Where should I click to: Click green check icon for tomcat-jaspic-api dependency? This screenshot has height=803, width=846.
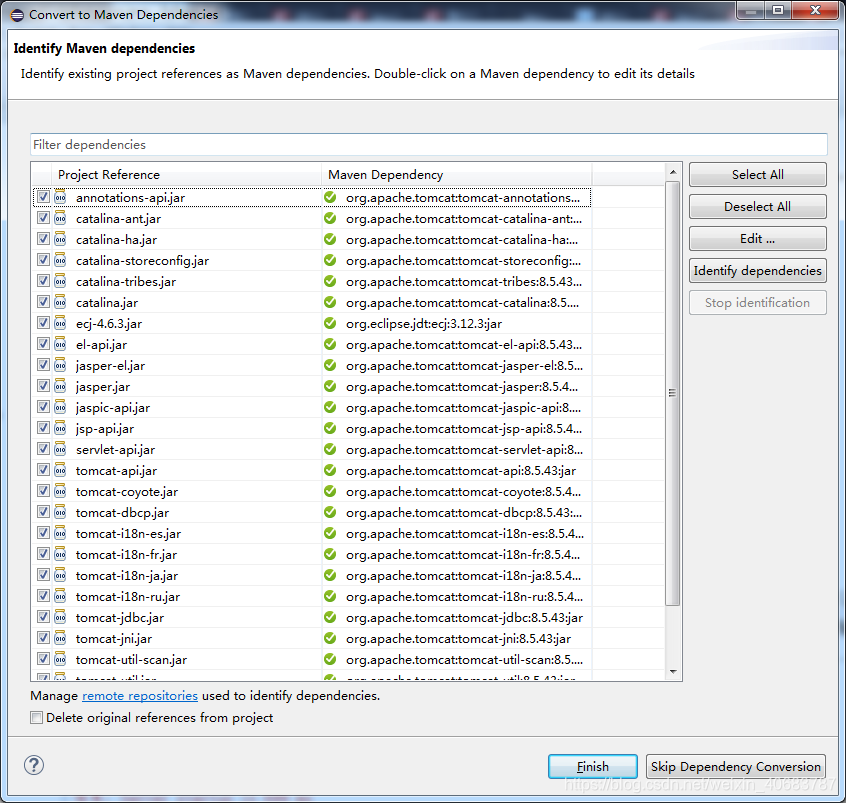[330, 407]
